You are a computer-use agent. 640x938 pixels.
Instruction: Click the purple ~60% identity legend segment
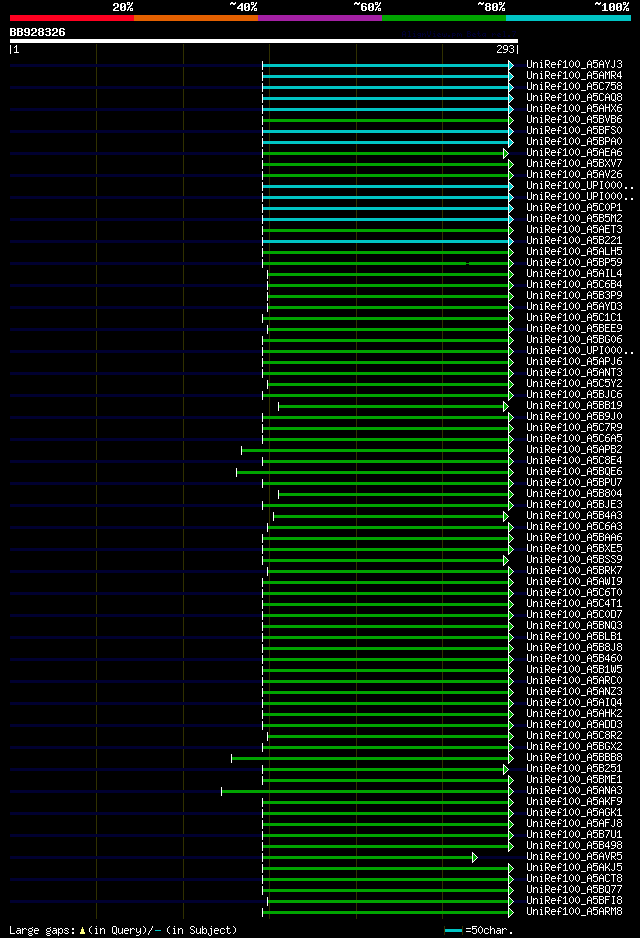coord(320,18)
